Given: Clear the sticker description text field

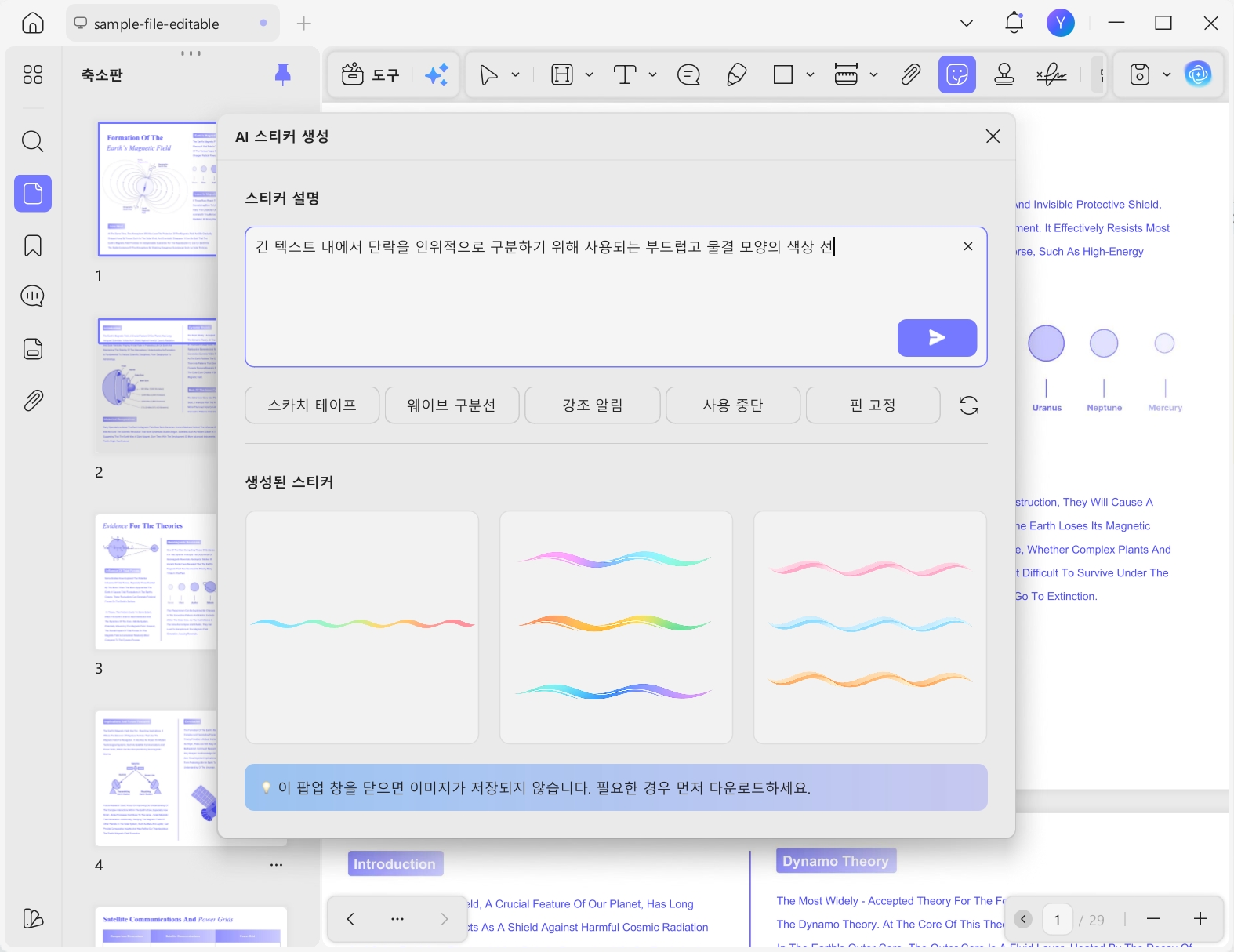Looking at the screenshot, I should point(968,246).
